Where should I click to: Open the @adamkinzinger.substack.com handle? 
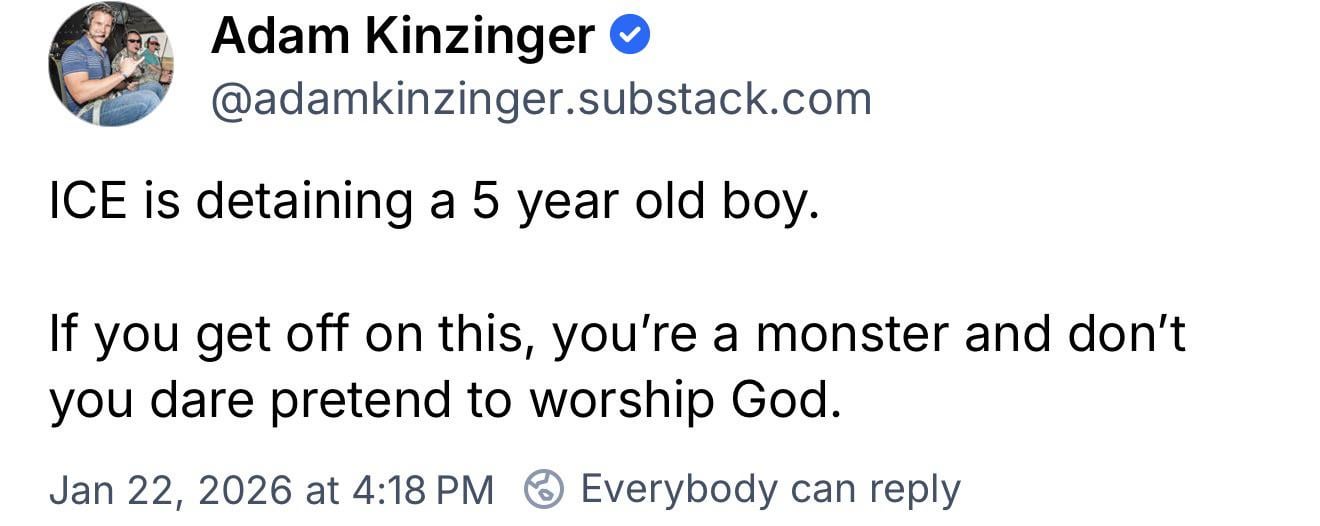[541, 99]
